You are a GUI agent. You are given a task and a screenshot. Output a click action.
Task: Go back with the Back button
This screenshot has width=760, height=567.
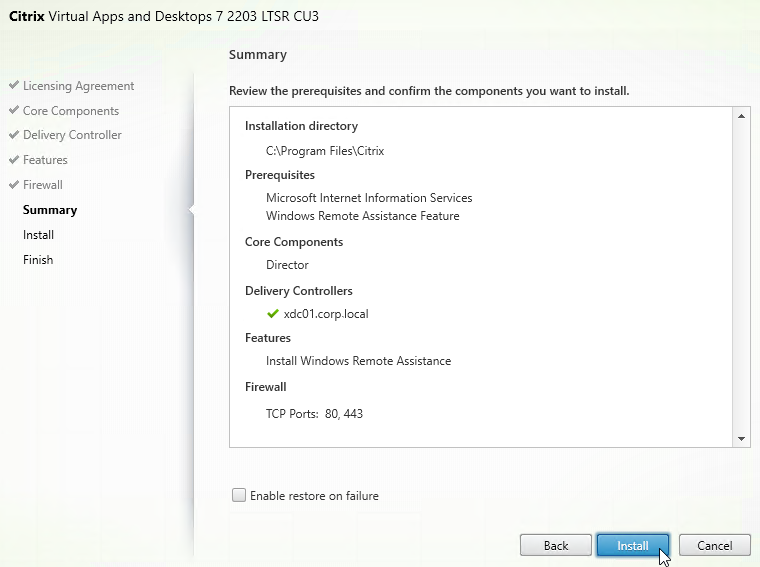[x=555, y=545]
